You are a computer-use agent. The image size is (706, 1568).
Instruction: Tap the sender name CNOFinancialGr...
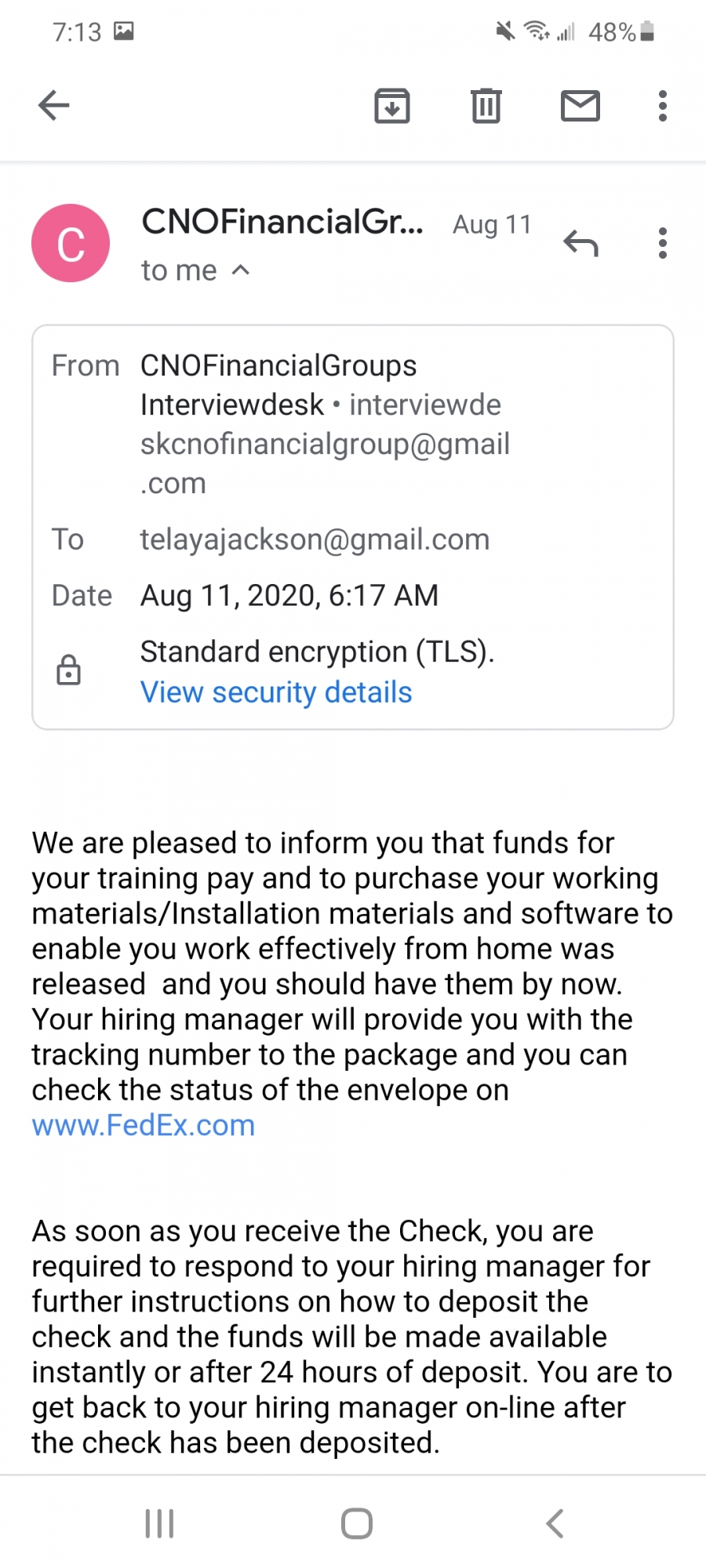(282, 223)
